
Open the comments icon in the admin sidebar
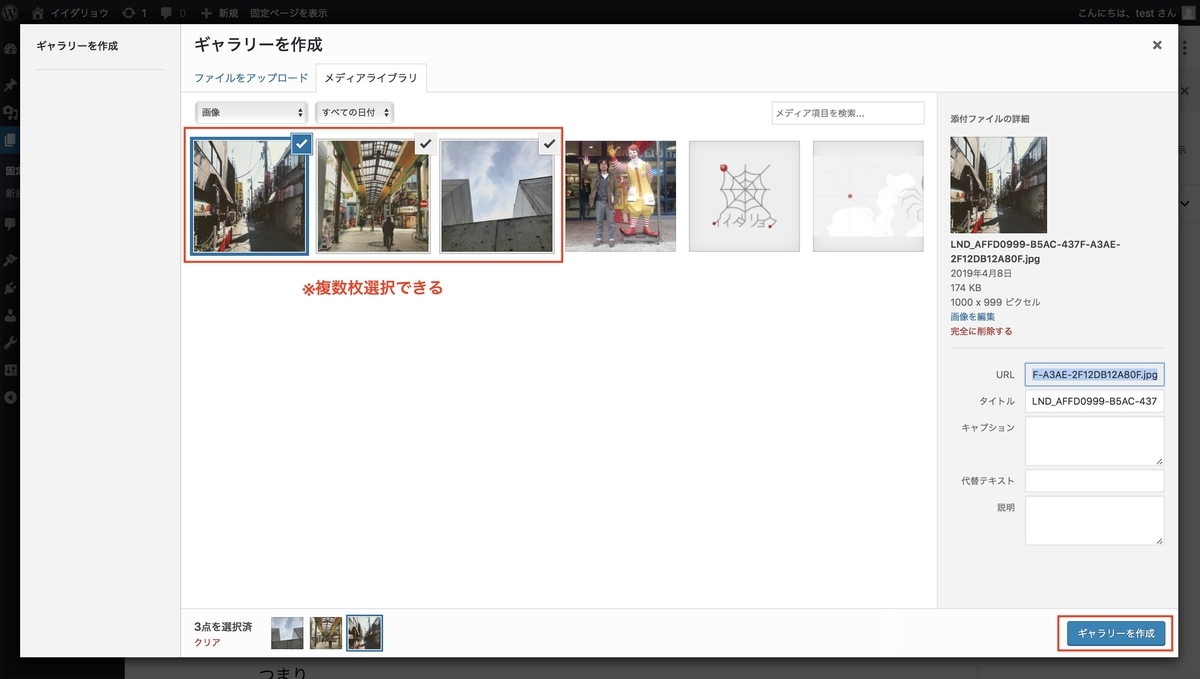pyautogui.click(x=10, y=223)
